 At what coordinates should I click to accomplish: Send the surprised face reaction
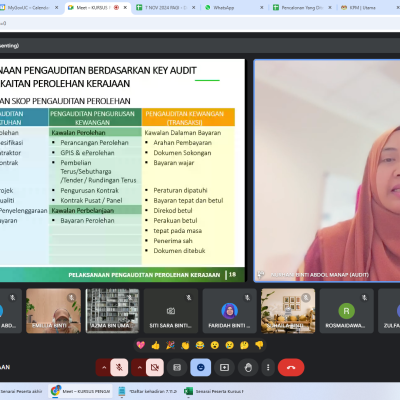(215, 345)
